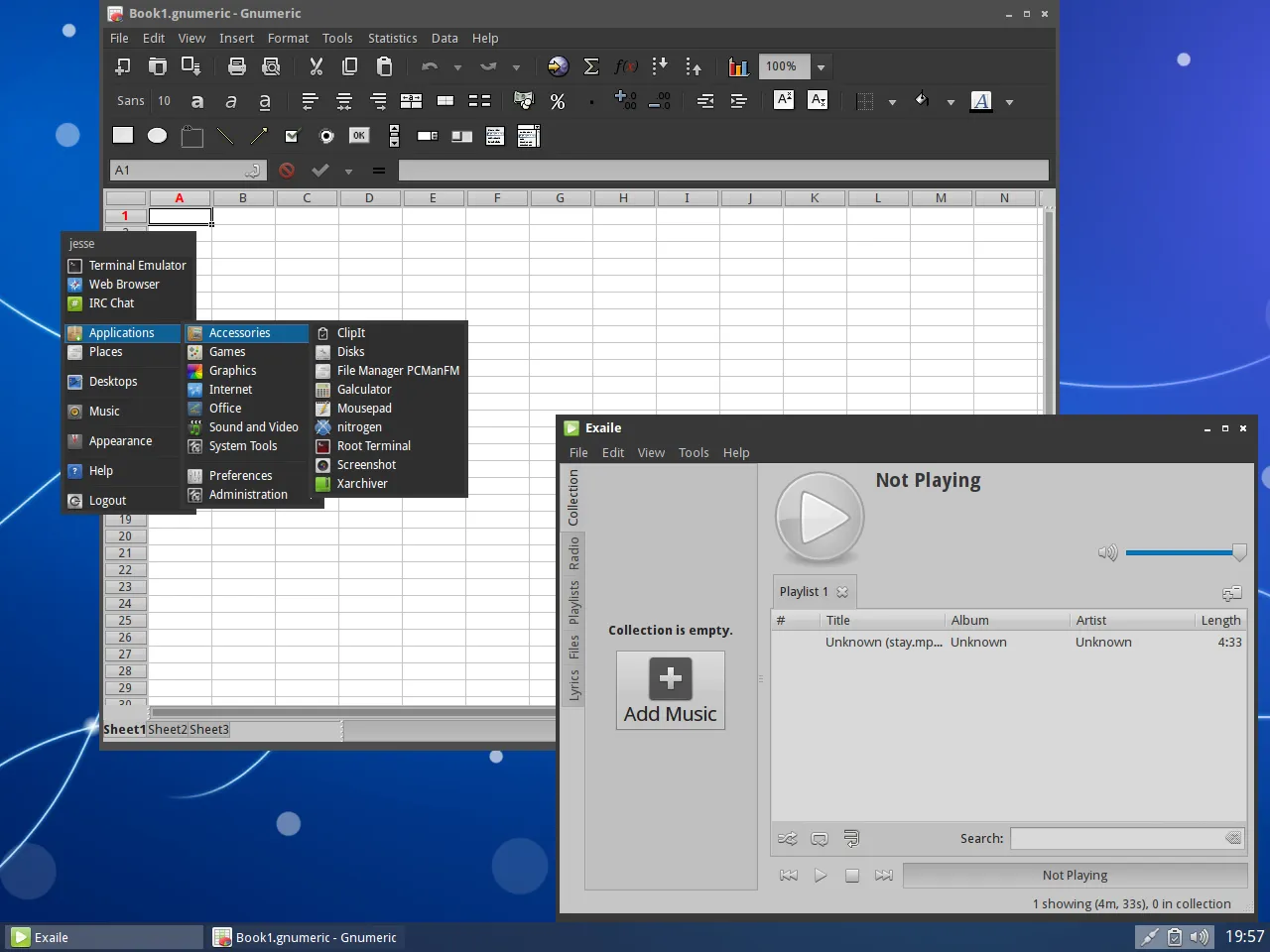This screenshot has width=1270, height=952.
Task: Open the insert chart tool
Action: pyautogui.click(x=738, y=66)
